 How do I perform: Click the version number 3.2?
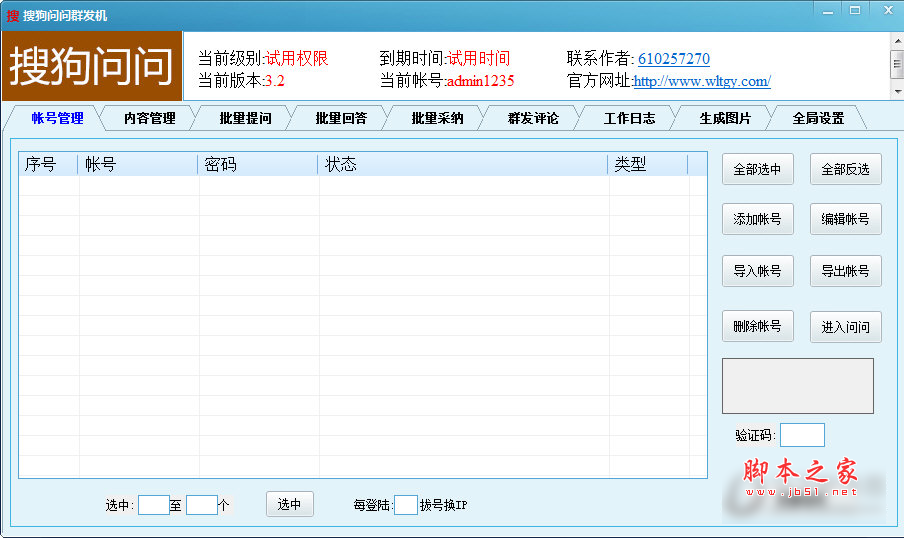[275, 81]
